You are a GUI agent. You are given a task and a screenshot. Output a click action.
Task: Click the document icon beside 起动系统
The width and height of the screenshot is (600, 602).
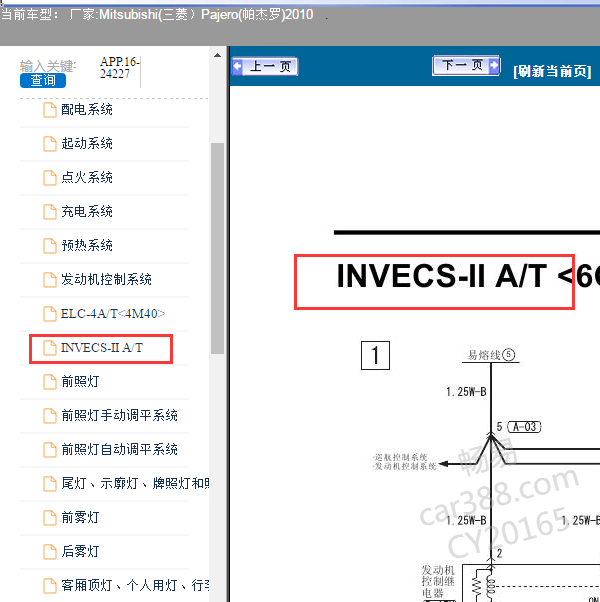(x=50, y=144)
